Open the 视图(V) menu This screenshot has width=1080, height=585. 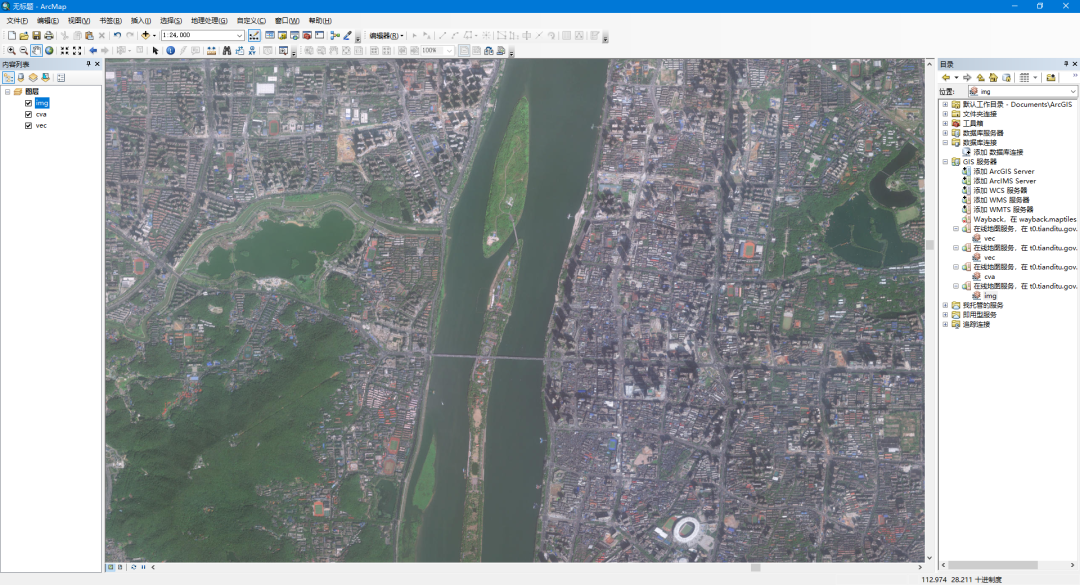(79, 21)
